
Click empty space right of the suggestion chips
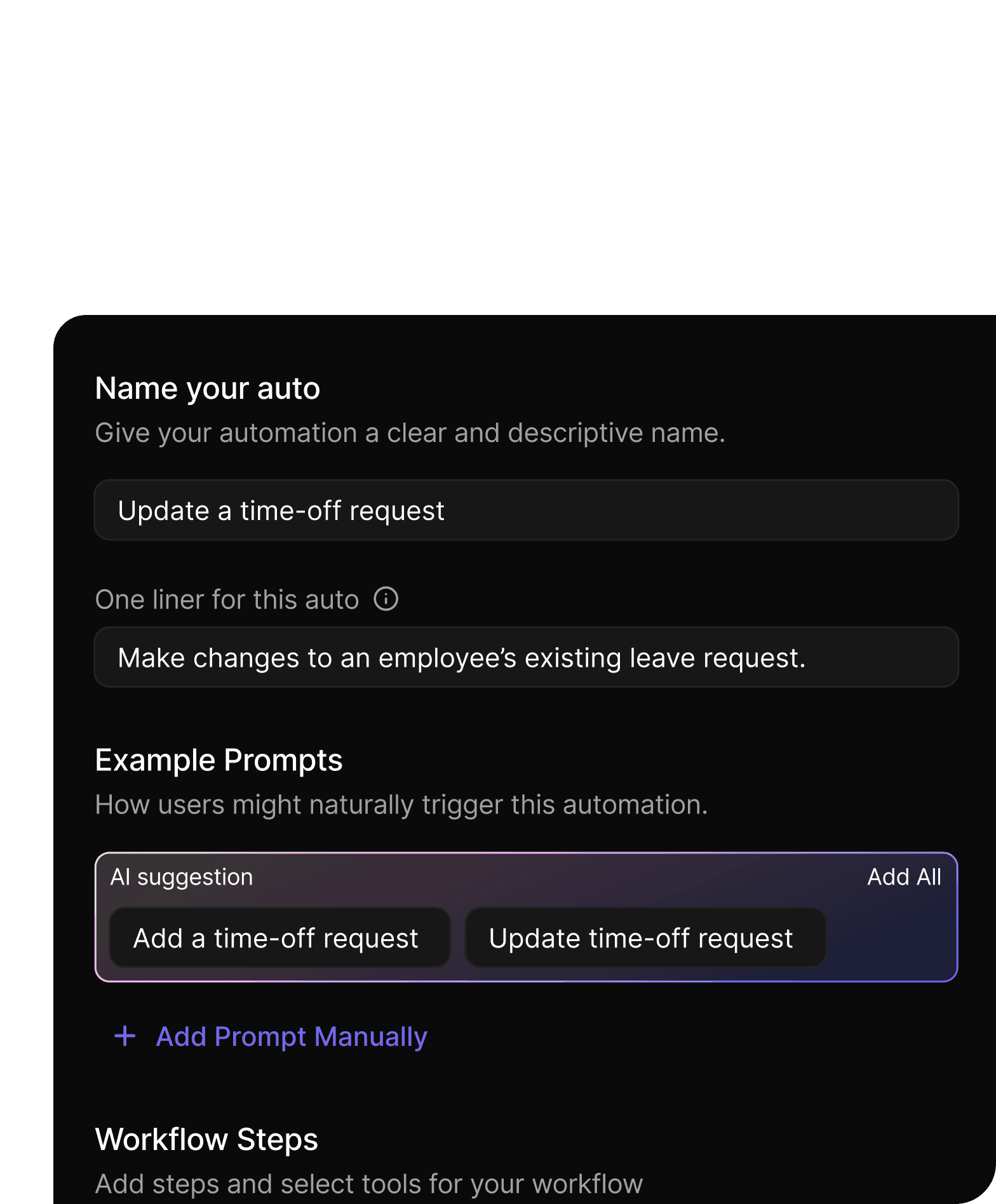tap(889, 939)
